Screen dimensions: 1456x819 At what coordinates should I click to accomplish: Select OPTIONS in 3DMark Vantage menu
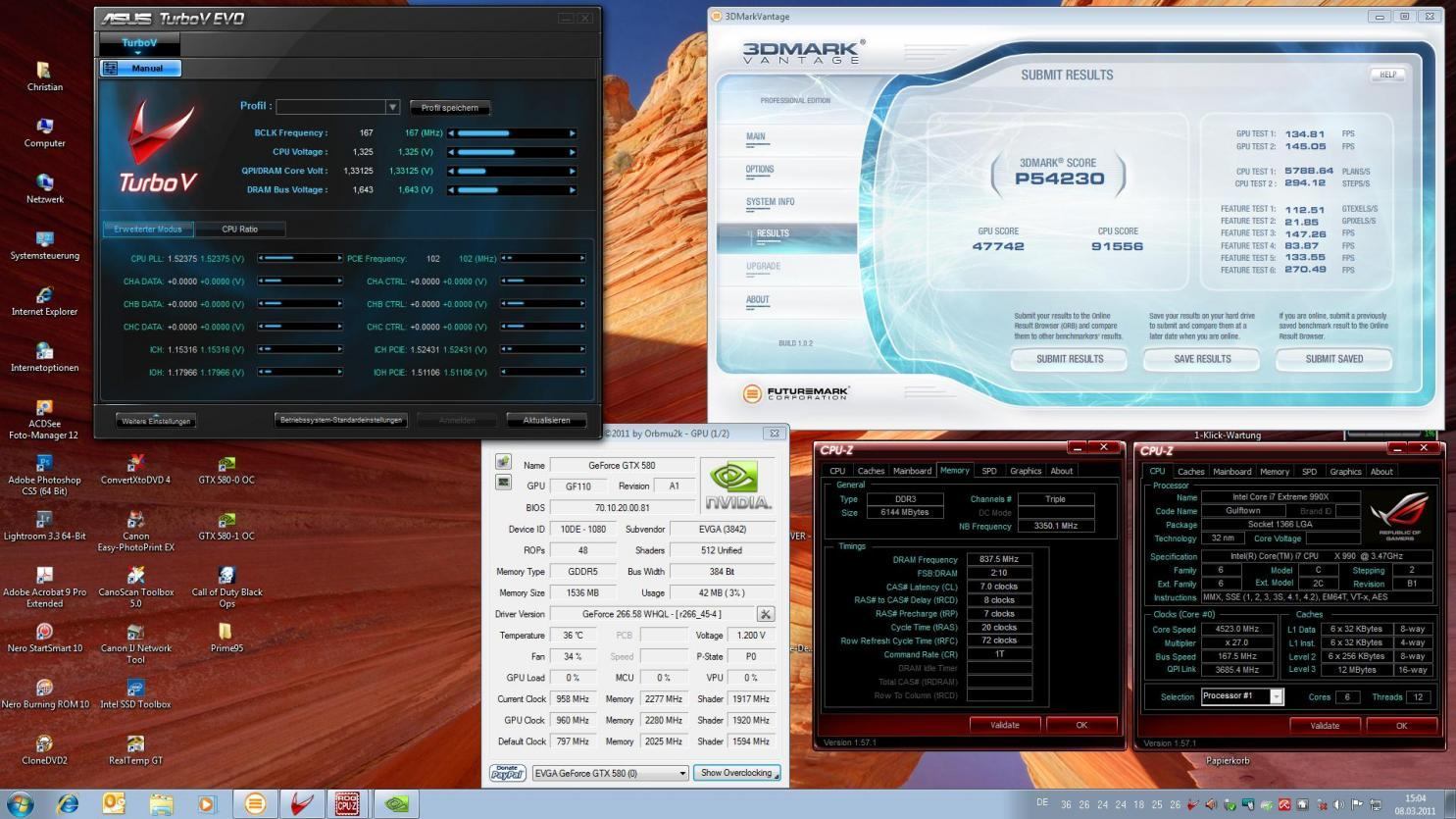point(760,170)
